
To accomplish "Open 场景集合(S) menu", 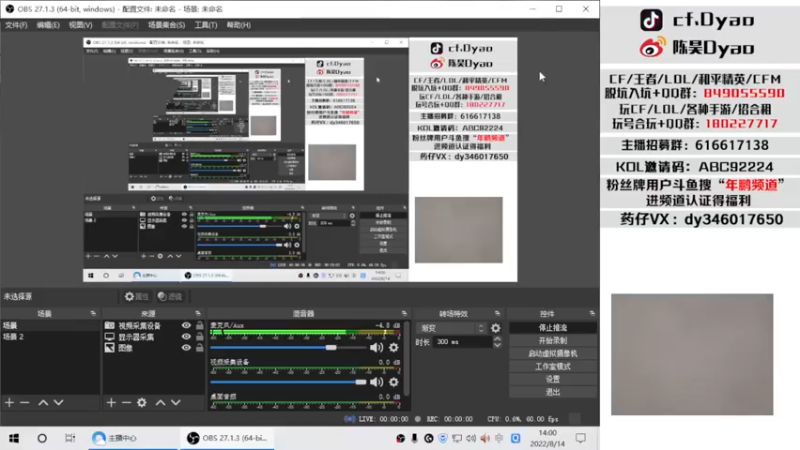I will click(166, 25).
